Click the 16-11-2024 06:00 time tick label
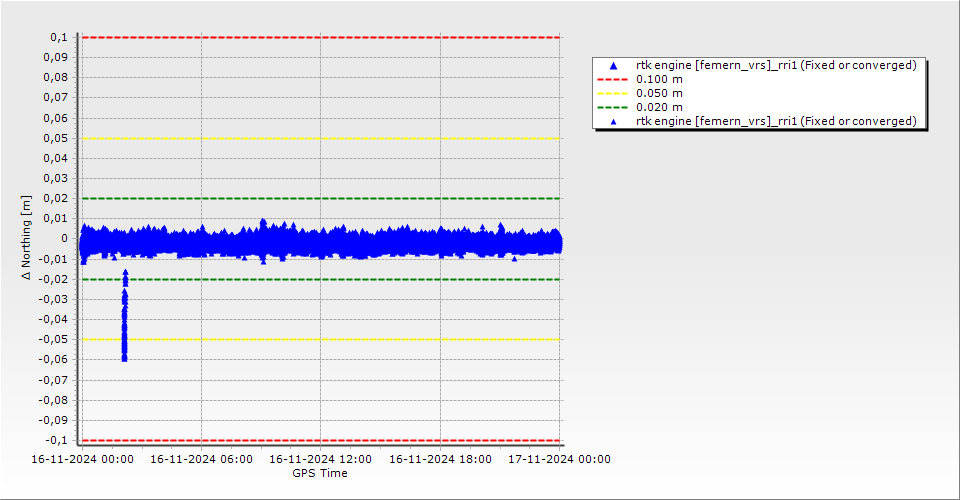 click(202, 460)
